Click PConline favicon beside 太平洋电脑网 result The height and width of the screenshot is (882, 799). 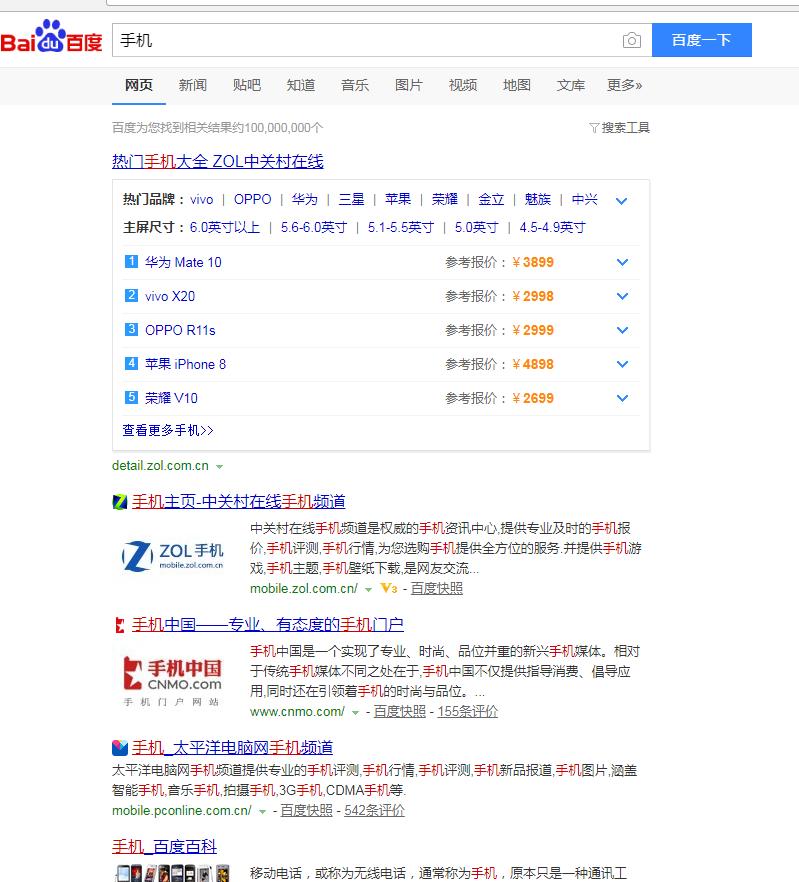pos(120,748)
